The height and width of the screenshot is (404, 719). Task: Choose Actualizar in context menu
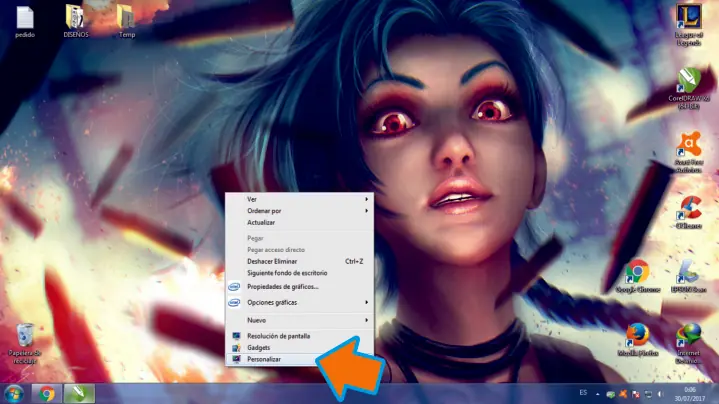click(x=299, y=222)
